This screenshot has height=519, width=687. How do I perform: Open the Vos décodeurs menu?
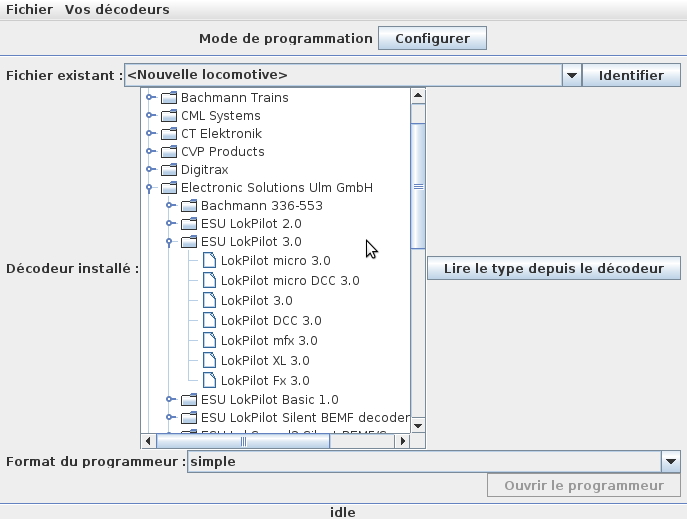(117, 10)
